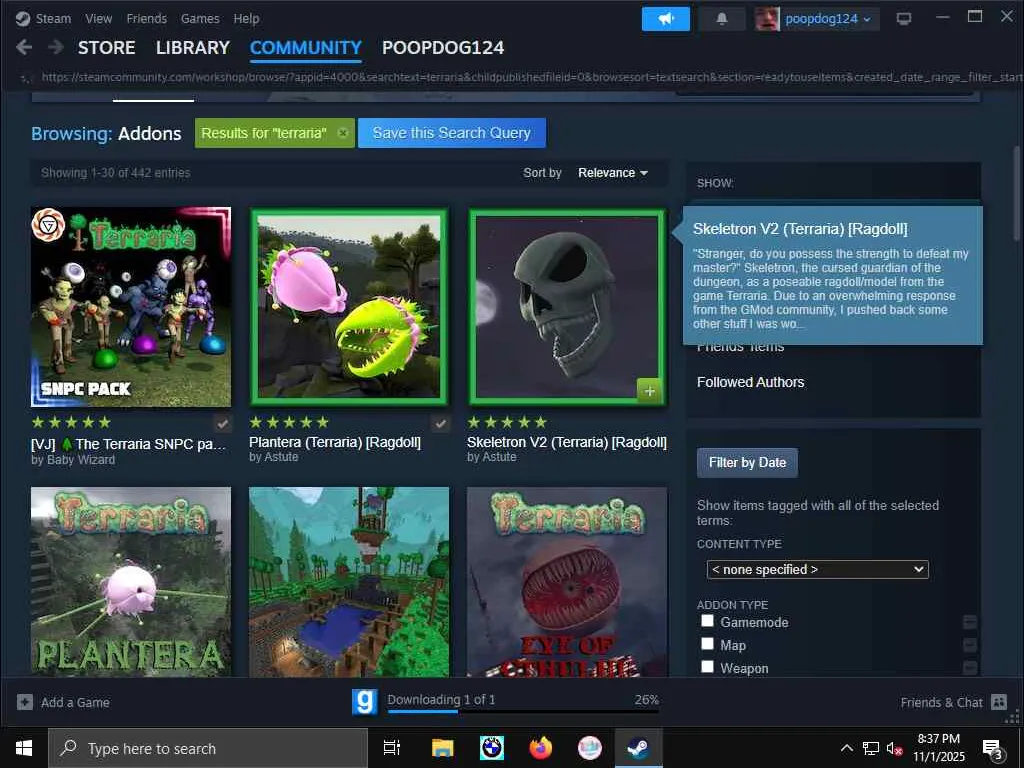Check the Weapon addon type
The image size is (1024, 768).
[x=707, y=666]
